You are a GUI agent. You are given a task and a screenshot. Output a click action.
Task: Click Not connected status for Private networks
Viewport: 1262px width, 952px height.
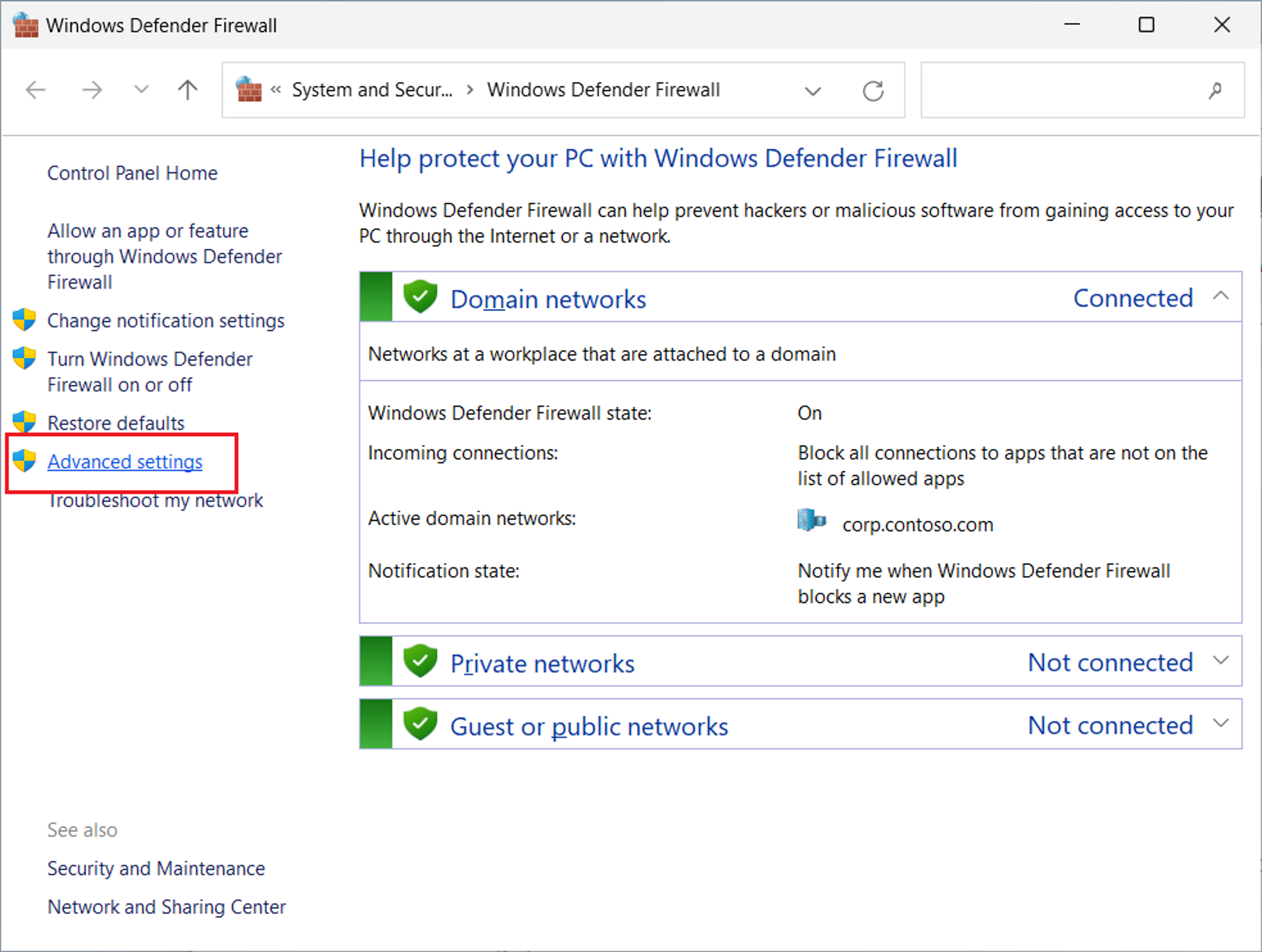[1110, 662]
